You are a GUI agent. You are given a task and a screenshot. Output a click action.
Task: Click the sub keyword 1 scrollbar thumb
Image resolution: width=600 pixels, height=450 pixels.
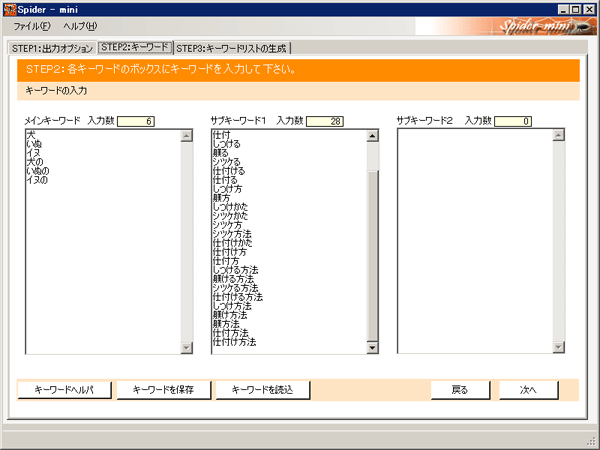coord(372,256)
